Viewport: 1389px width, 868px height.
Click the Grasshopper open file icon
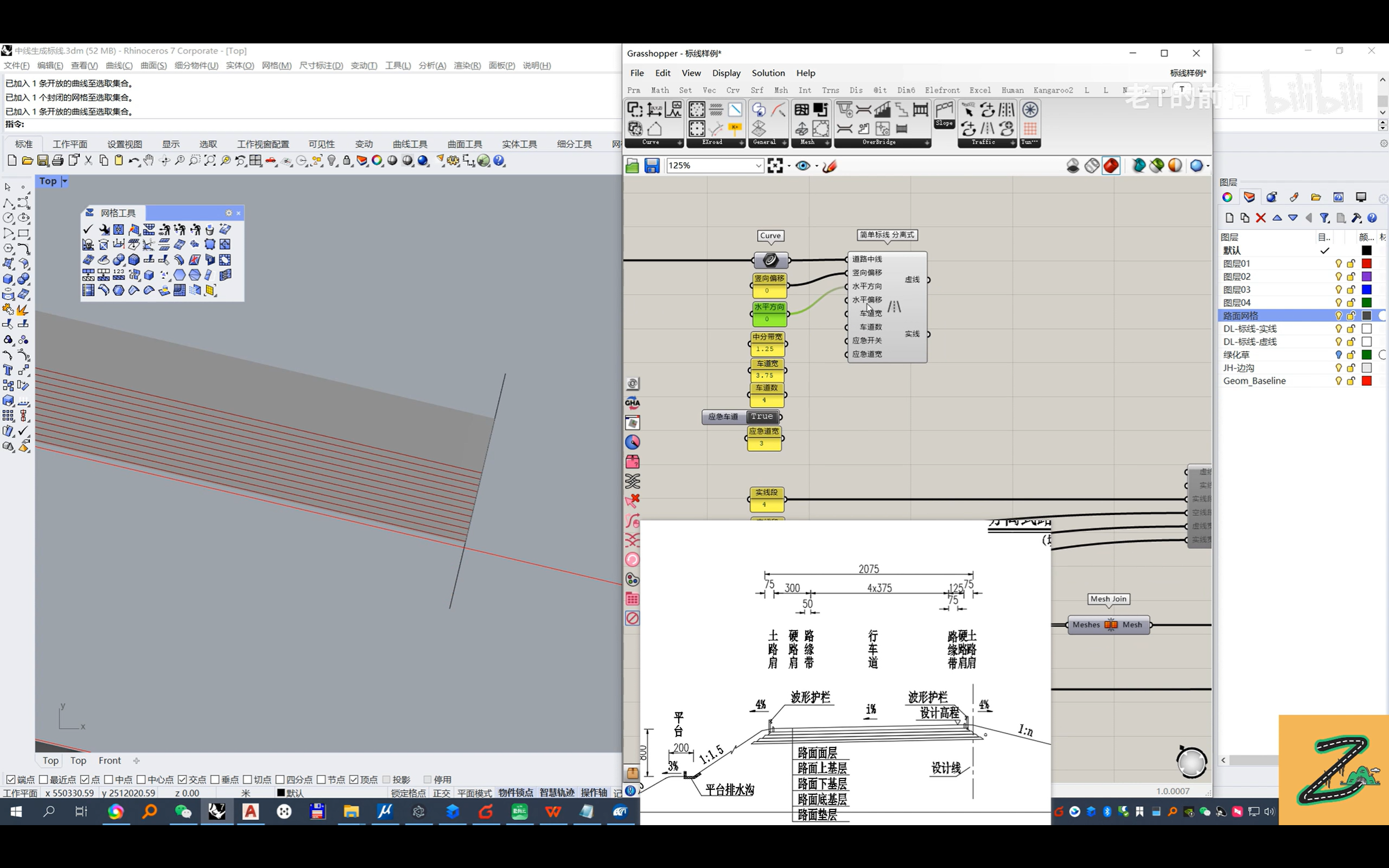[x=632, y=166]
